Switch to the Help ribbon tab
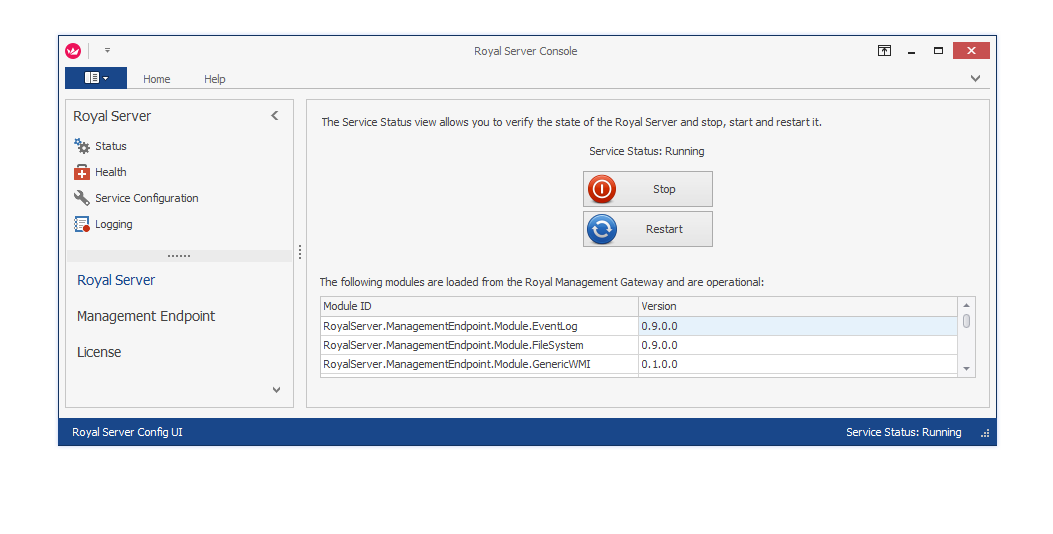Image resolution: width=1053 pixels, height=534 pixels. [x=215, y=79]
